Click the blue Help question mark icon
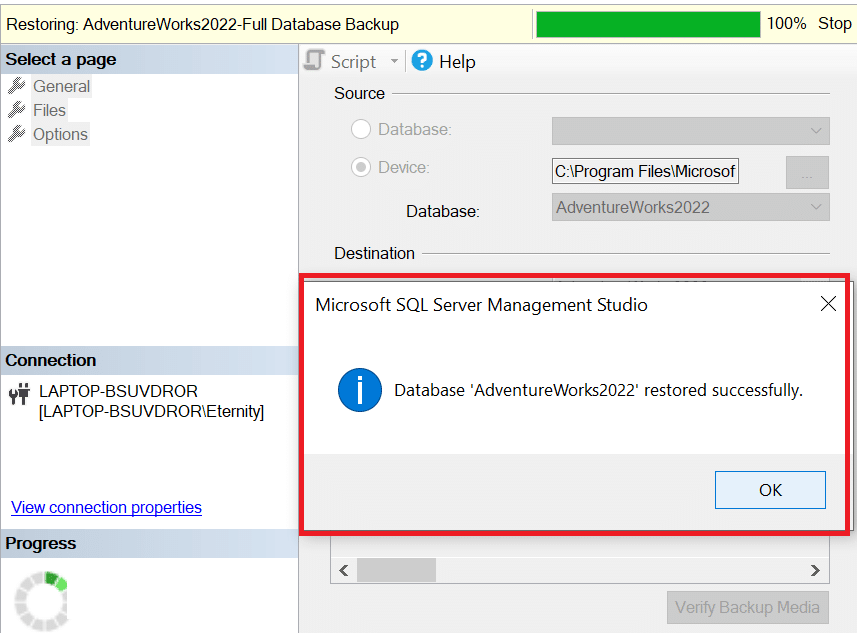 click(422, 61)
